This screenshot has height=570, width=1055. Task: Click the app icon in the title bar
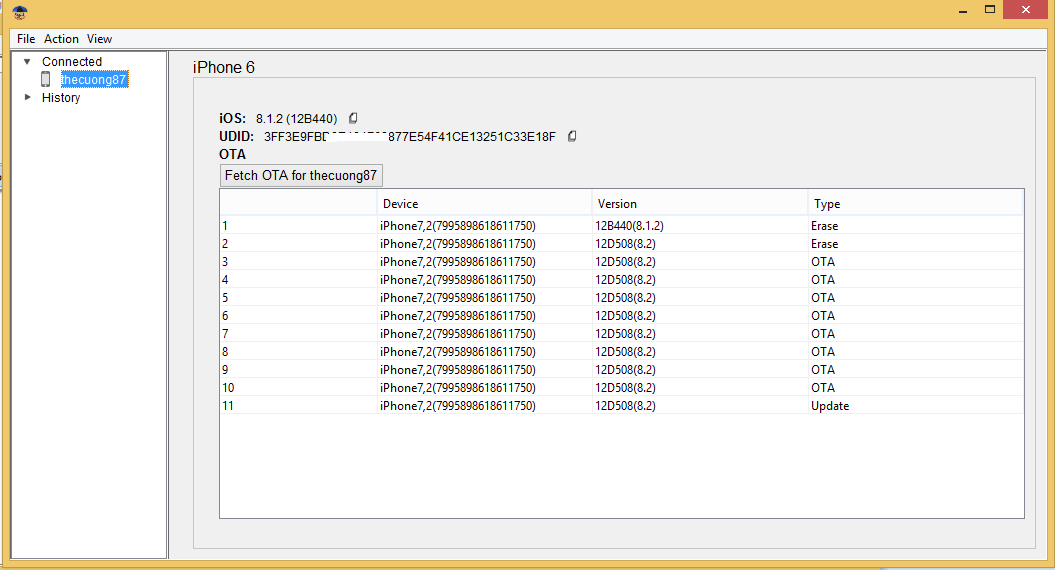click(20, 11)
